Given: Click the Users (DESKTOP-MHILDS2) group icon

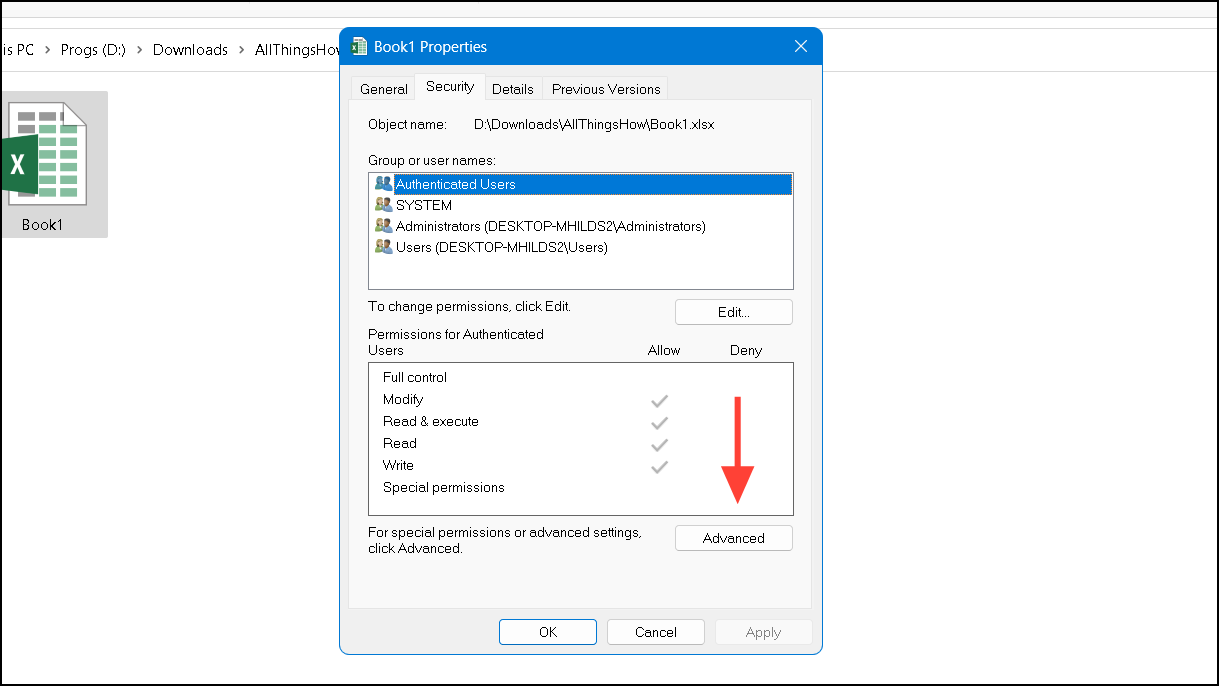Looking at the screenshot, I should [383, 246].
